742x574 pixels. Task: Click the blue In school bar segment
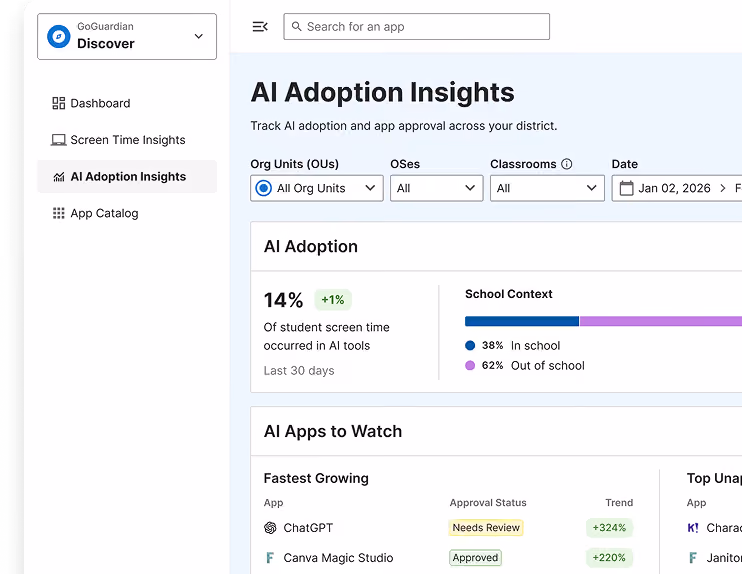(522, 321)
